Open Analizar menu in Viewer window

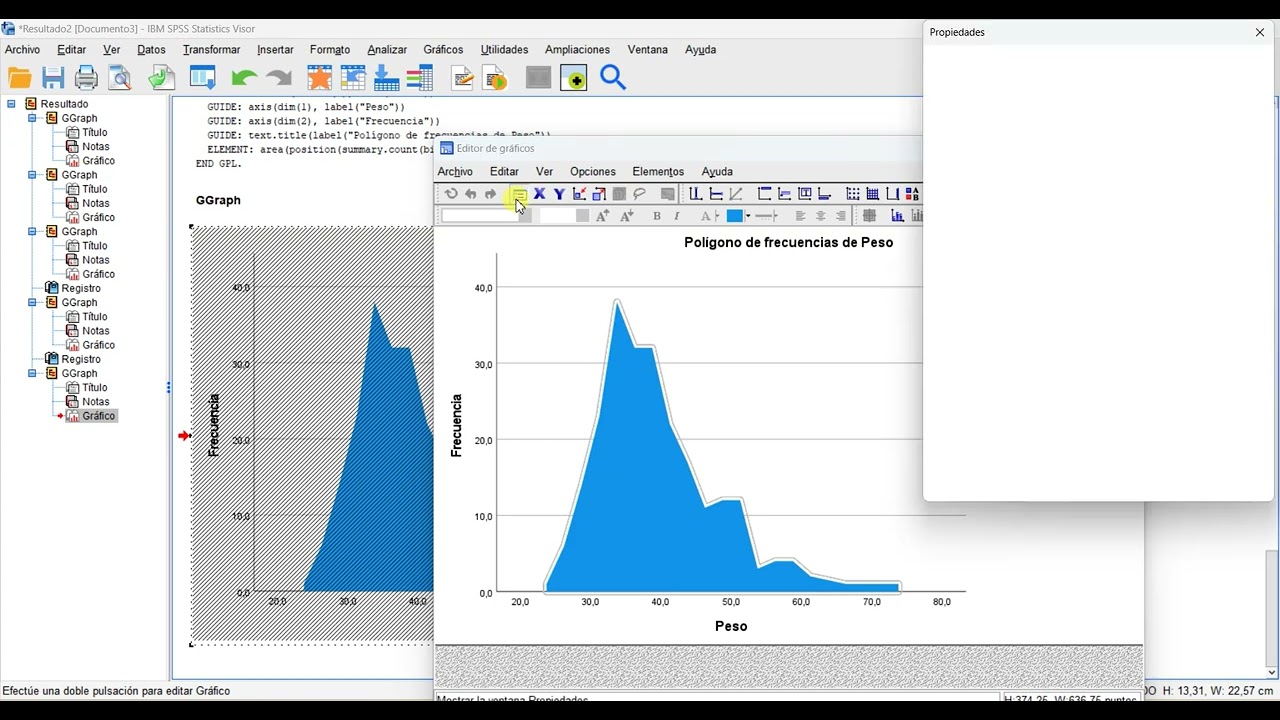pyautogui.click(x=387, y=49)
